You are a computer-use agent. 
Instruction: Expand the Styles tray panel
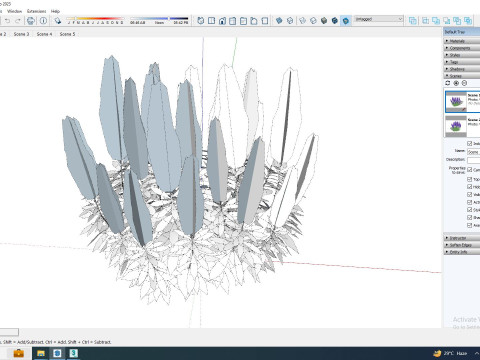[462, 55]
